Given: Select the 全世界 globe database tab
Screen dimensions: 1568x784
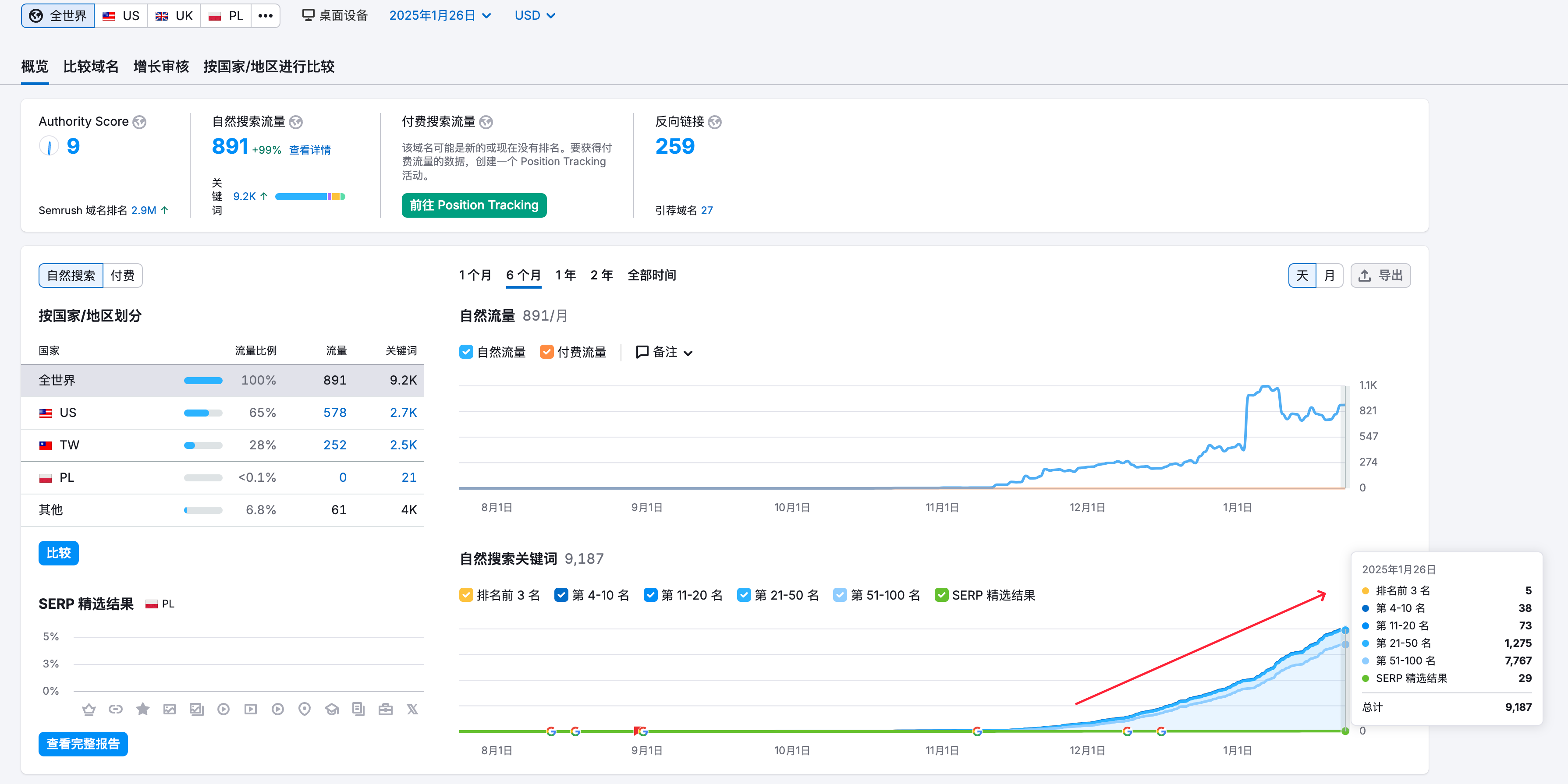Looking at the screenshot, I should click(58, 16).
